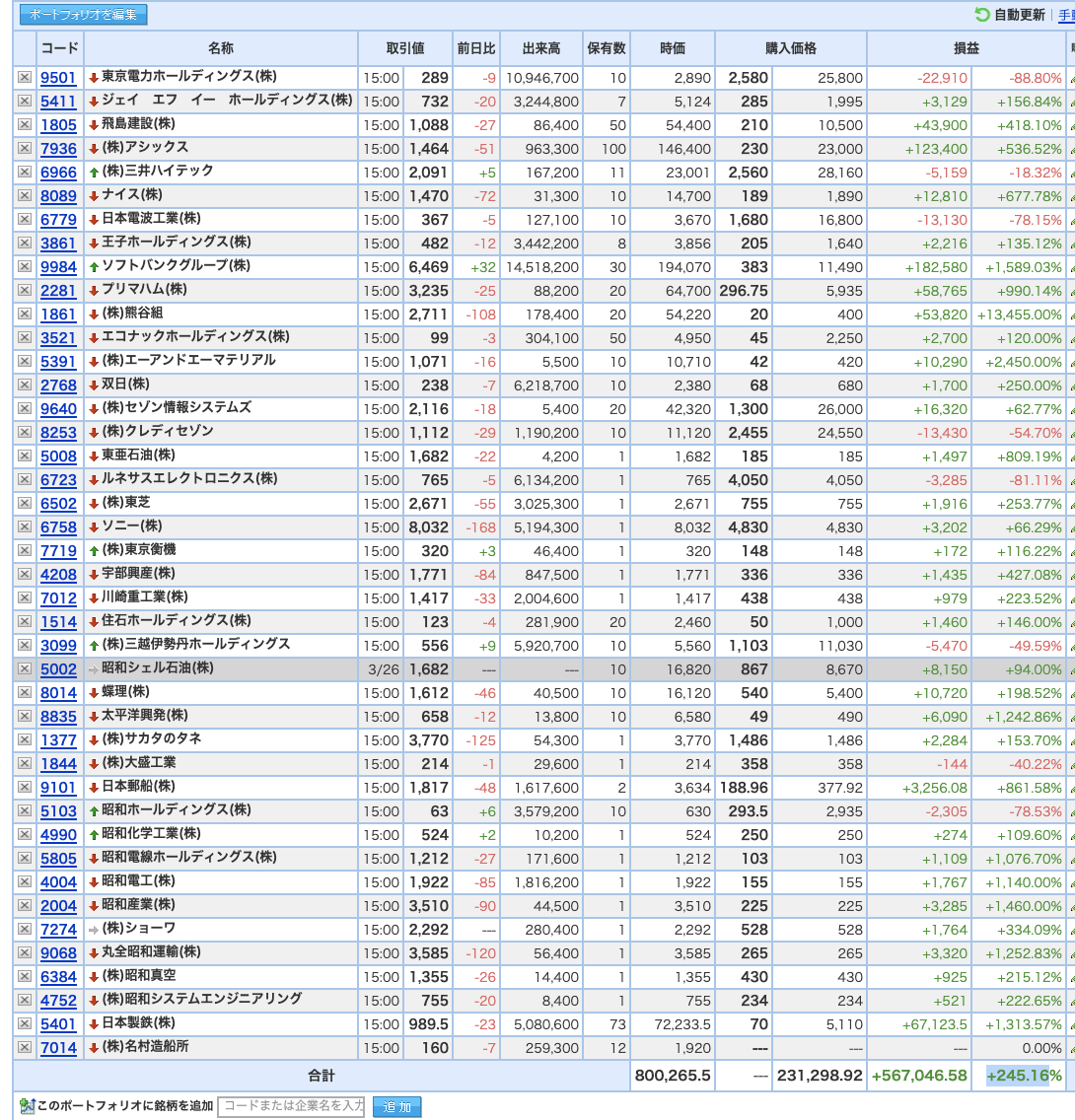Delete the 三井ハイテック 6966 row

click(x=25, y=172)
